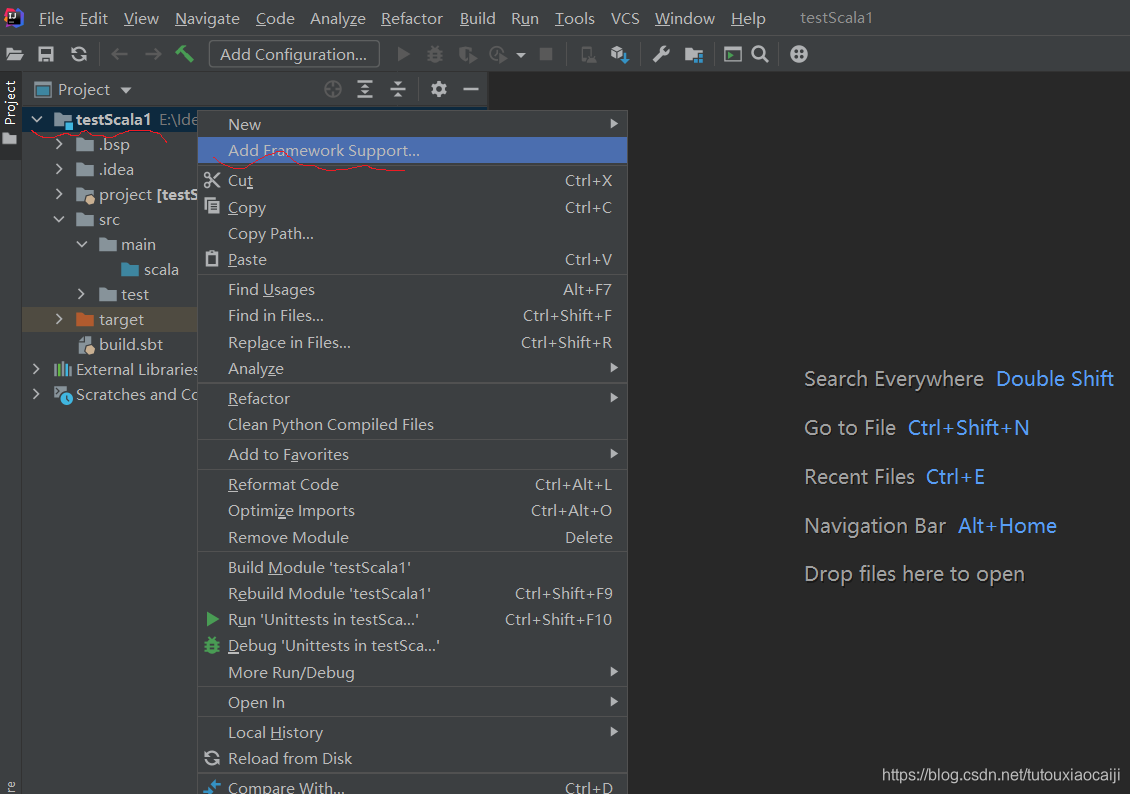Click the Collapse All panel icon
Screen dimensions: 1130x794
[x=398, y=89]
